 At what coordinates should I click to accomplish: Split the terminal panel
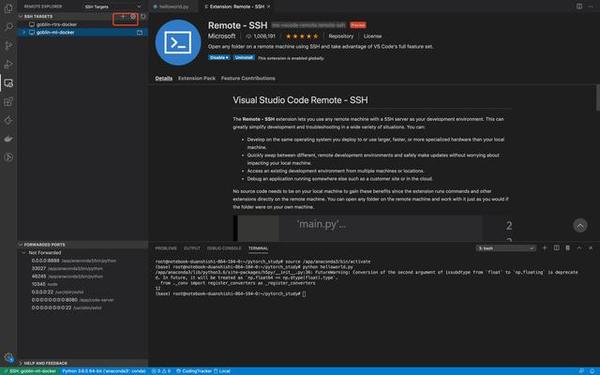pos(556,248)
